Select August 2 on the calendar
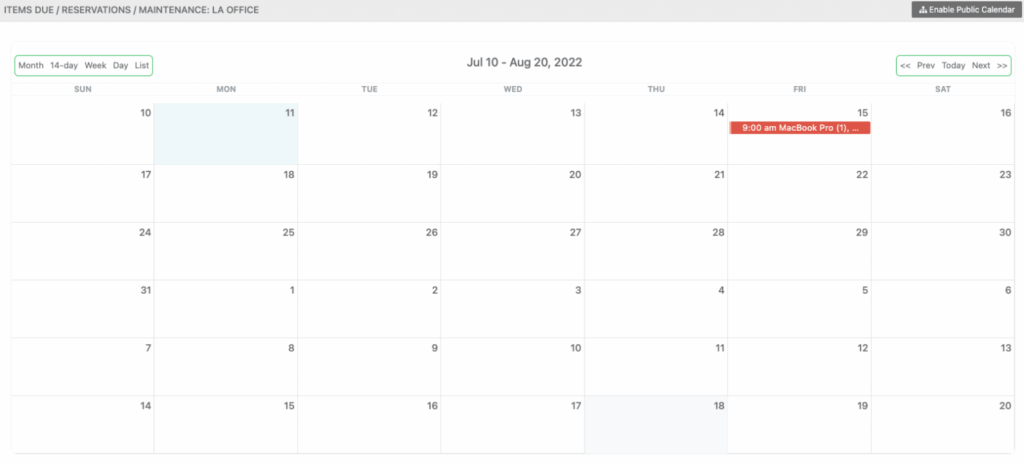Image resolution: width=1024 pixels, height=465 pixels. (369, 308)
